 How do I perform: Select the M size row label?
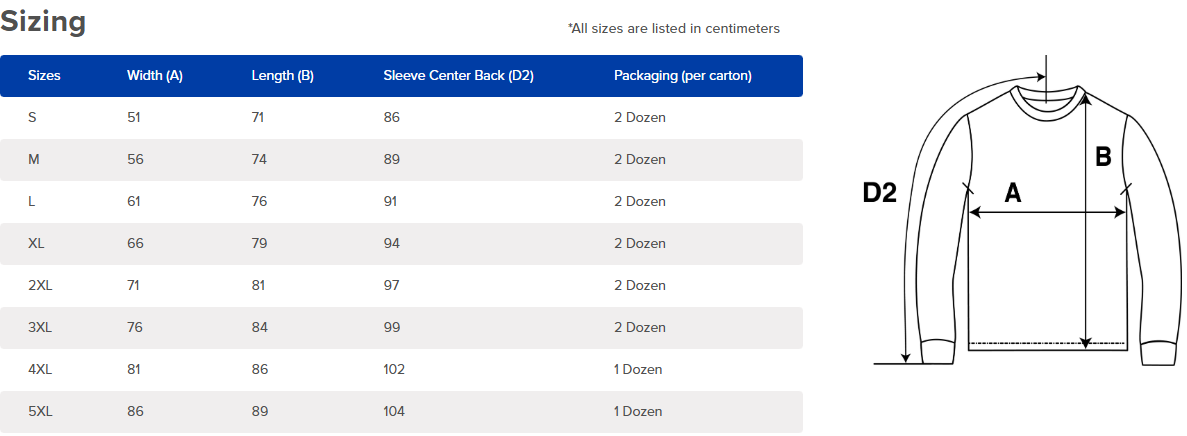[x=33, y=160]
